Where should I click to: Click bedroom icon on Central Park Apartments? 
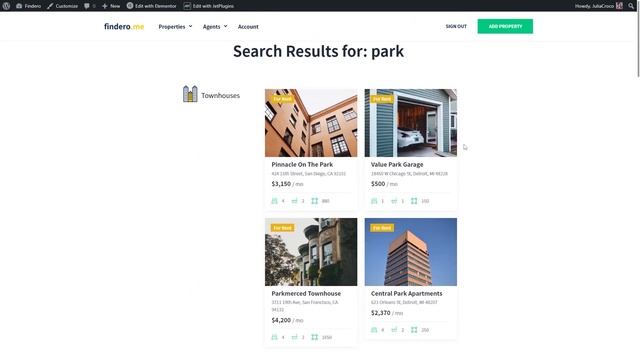[374, 330]
